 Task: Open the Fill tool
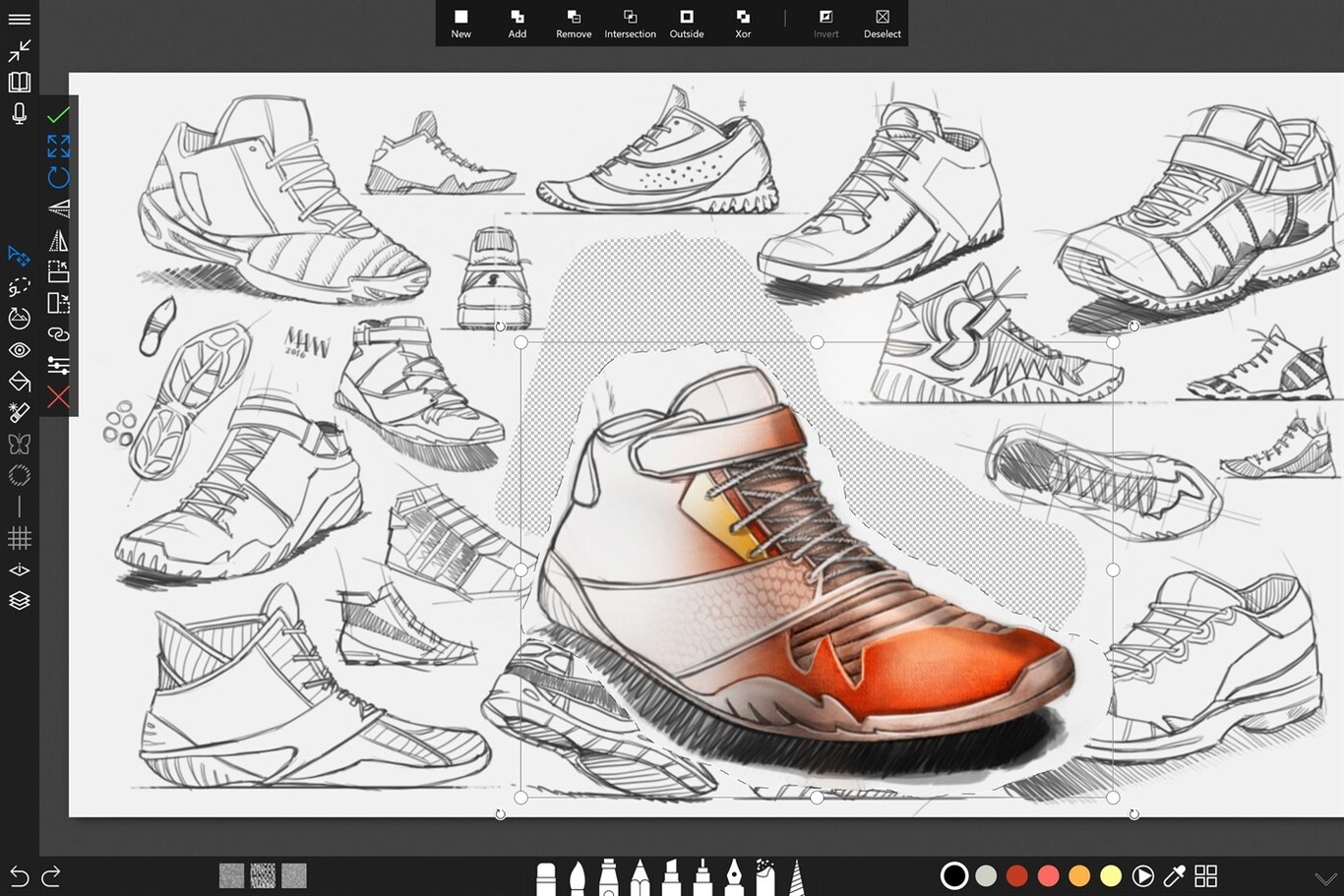click(x=19, y=382)
